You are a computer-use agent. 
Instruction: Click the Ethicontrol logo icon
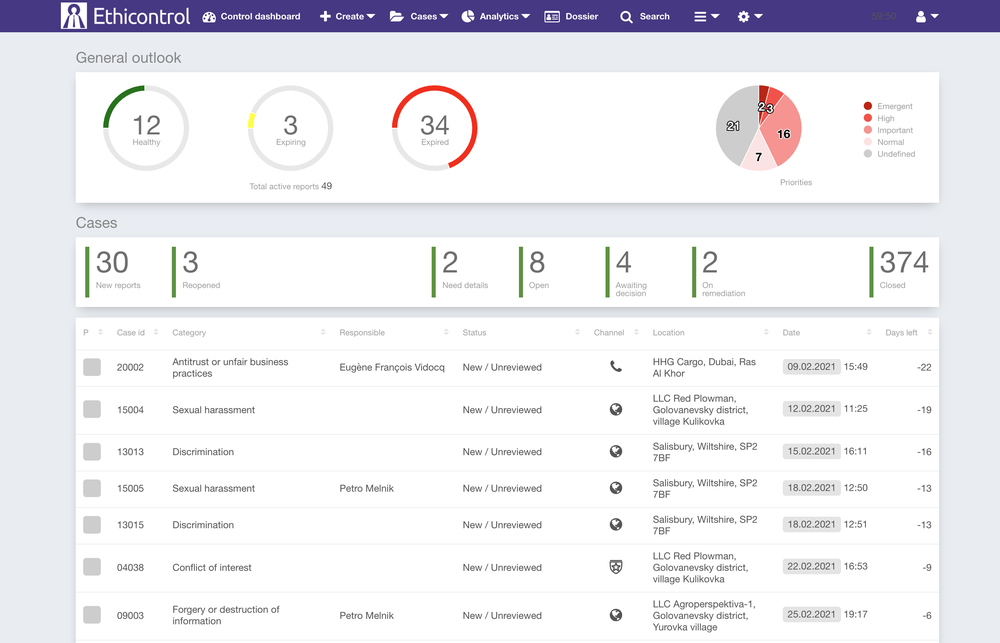(x=75, y=16)
